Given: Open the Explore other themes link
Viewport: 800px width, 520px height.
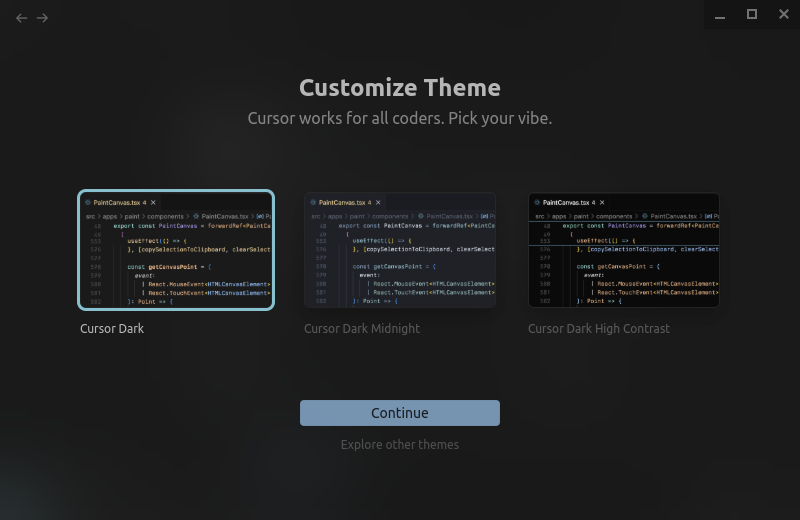Looking at the screenshot, I should (x=400, y=444).
